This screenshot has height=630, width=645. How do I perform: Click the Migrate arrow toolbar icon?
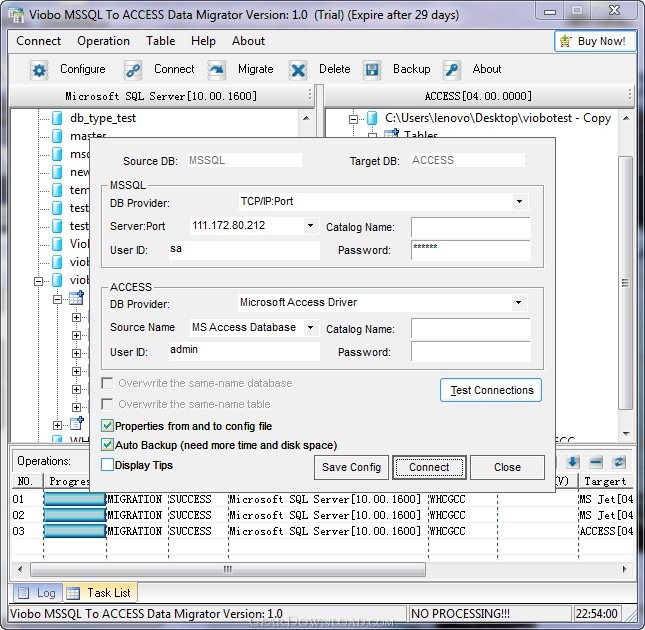(217, 70)
